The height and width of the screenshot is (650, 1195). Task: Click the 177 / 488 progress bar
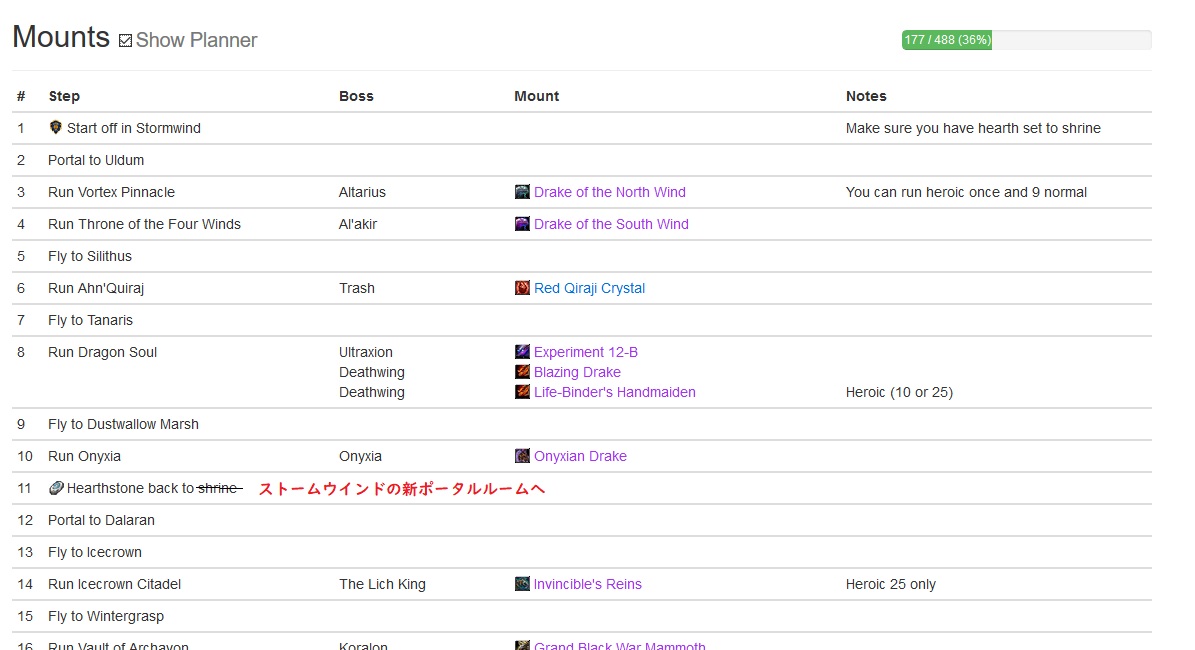tap(1026, 40)
